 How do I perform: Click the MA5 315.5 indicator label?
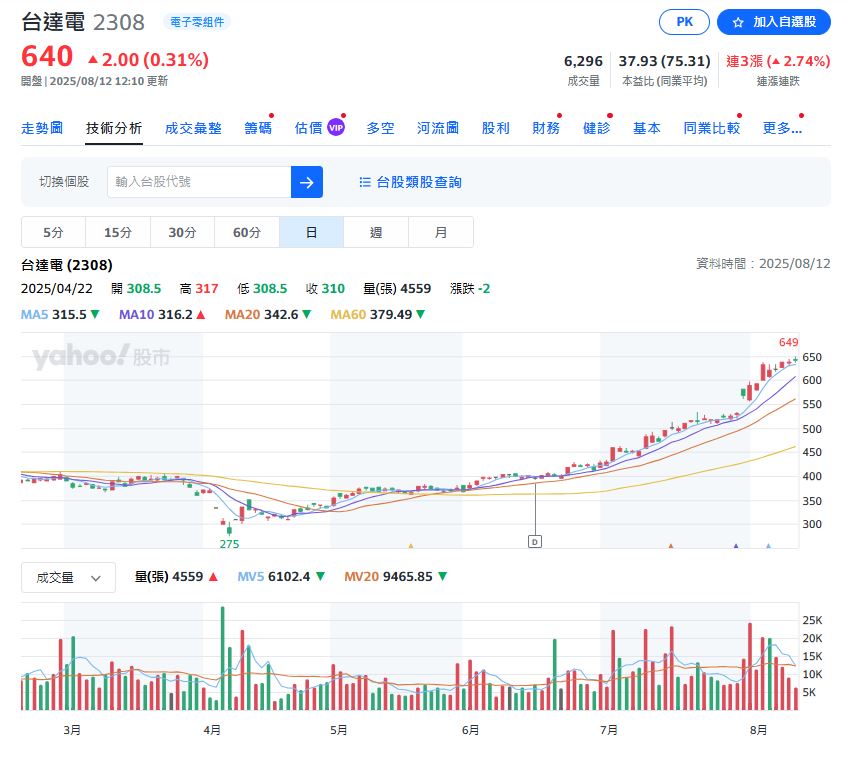pos(60,315)
